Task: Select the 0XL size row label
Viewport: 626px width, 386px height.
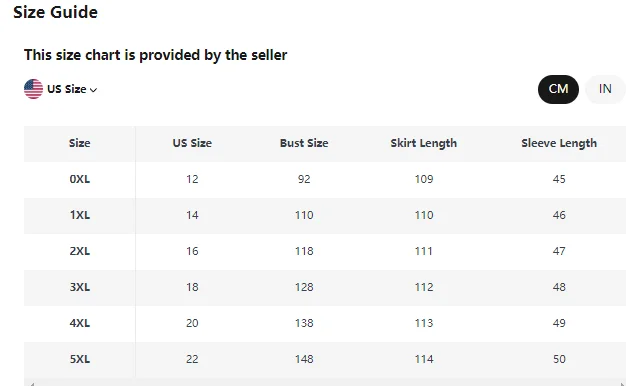Action: click(80, 179)
